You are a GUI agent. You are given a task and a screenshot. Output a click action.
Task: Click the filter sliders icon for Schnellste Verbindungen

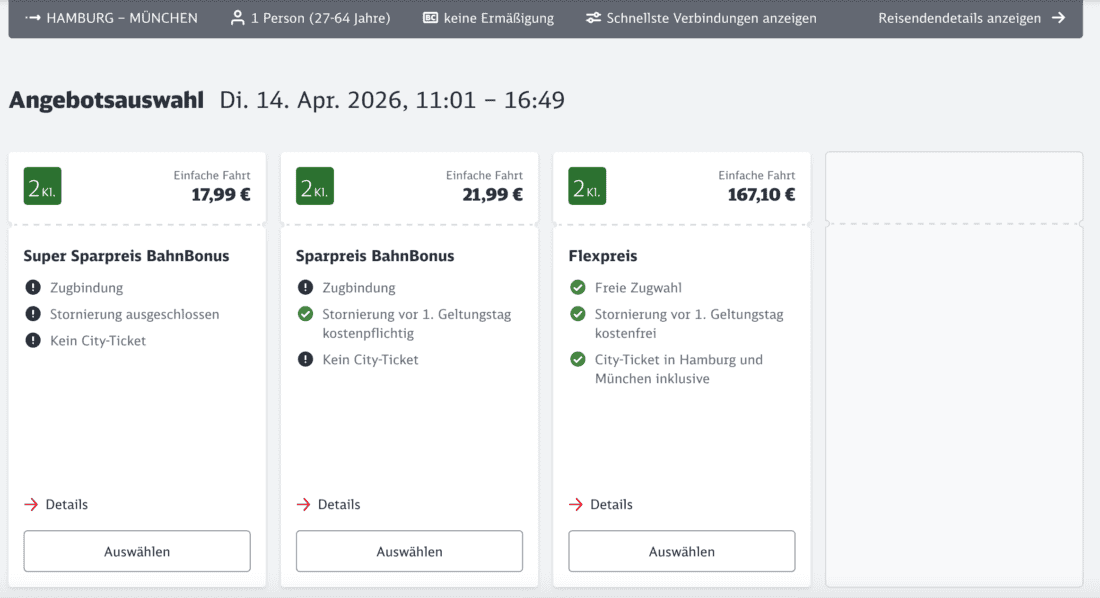pyautogui.click(x=593, y=18)
